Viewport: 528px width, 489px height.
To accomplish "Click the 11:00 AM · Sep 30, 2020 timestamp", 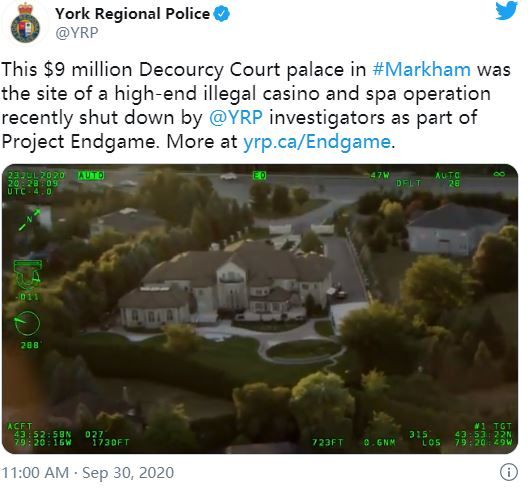I will (88, 472).
